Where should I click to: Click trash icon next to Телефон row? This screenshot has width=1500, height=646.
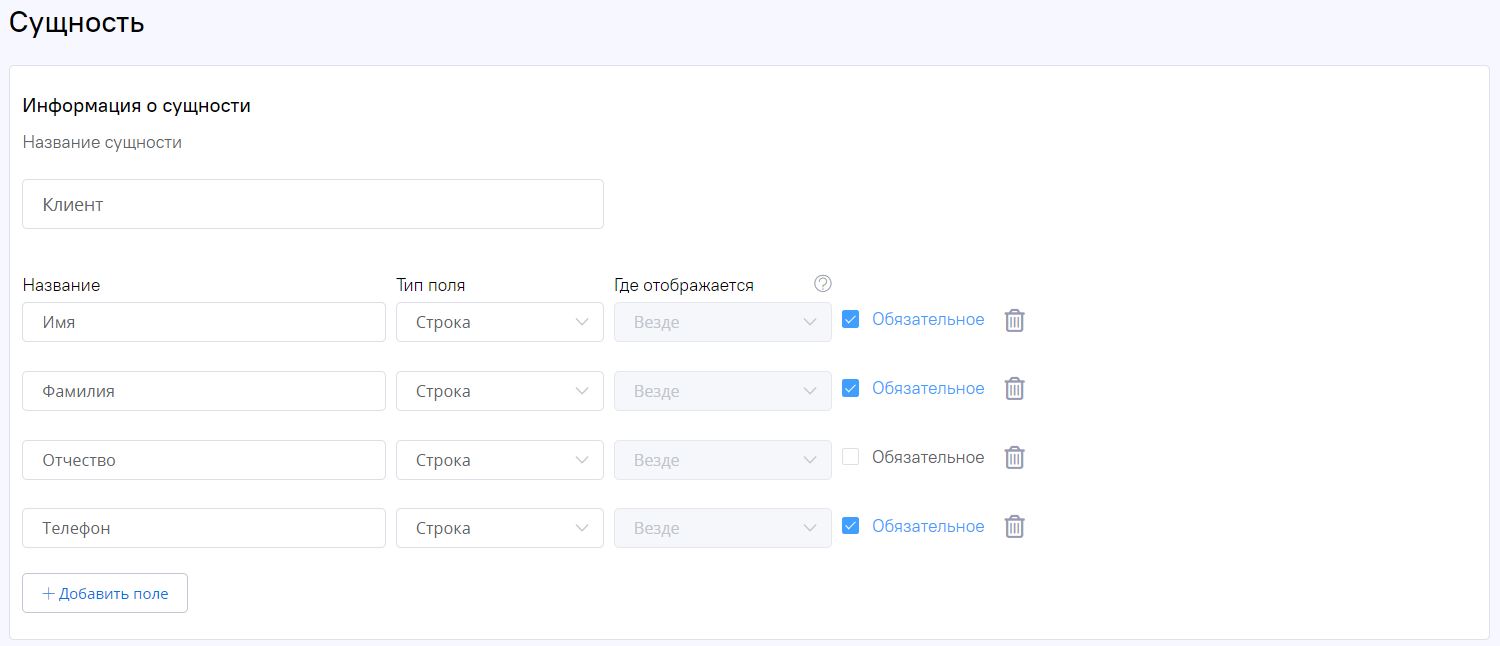[x=1014, y=527]
